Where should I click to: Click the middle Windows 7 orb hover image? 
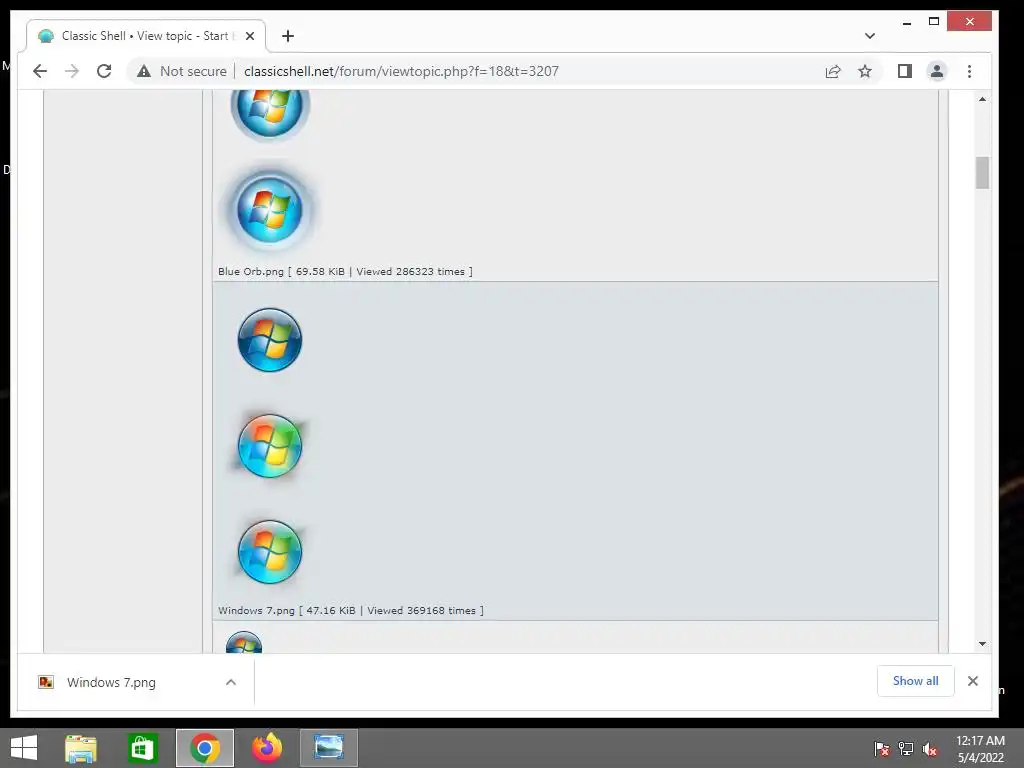[270, 446]
